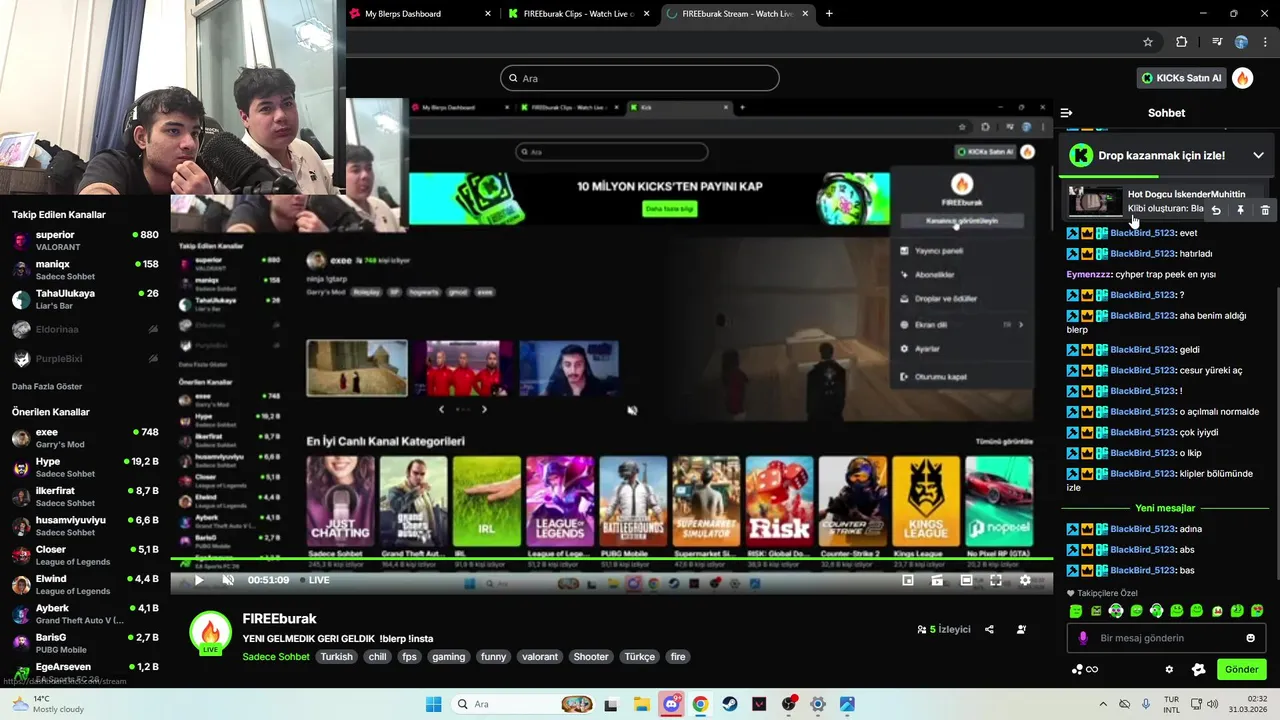Click the 5 İzleyici viewer count
Viewport: 1280px width, 720px height.
pos(943,629)
